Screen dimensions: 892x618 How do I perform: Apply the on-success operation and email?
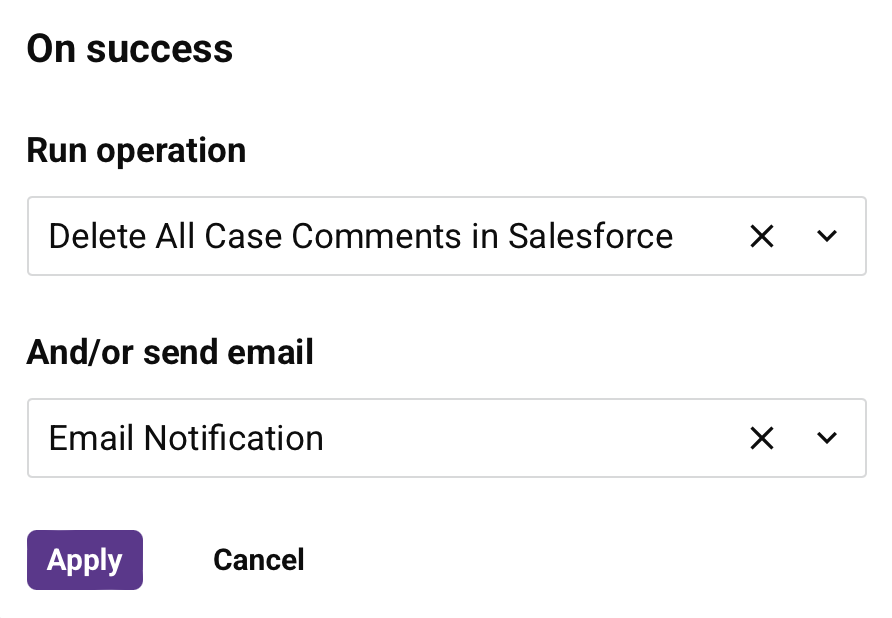tap(85, 560)
